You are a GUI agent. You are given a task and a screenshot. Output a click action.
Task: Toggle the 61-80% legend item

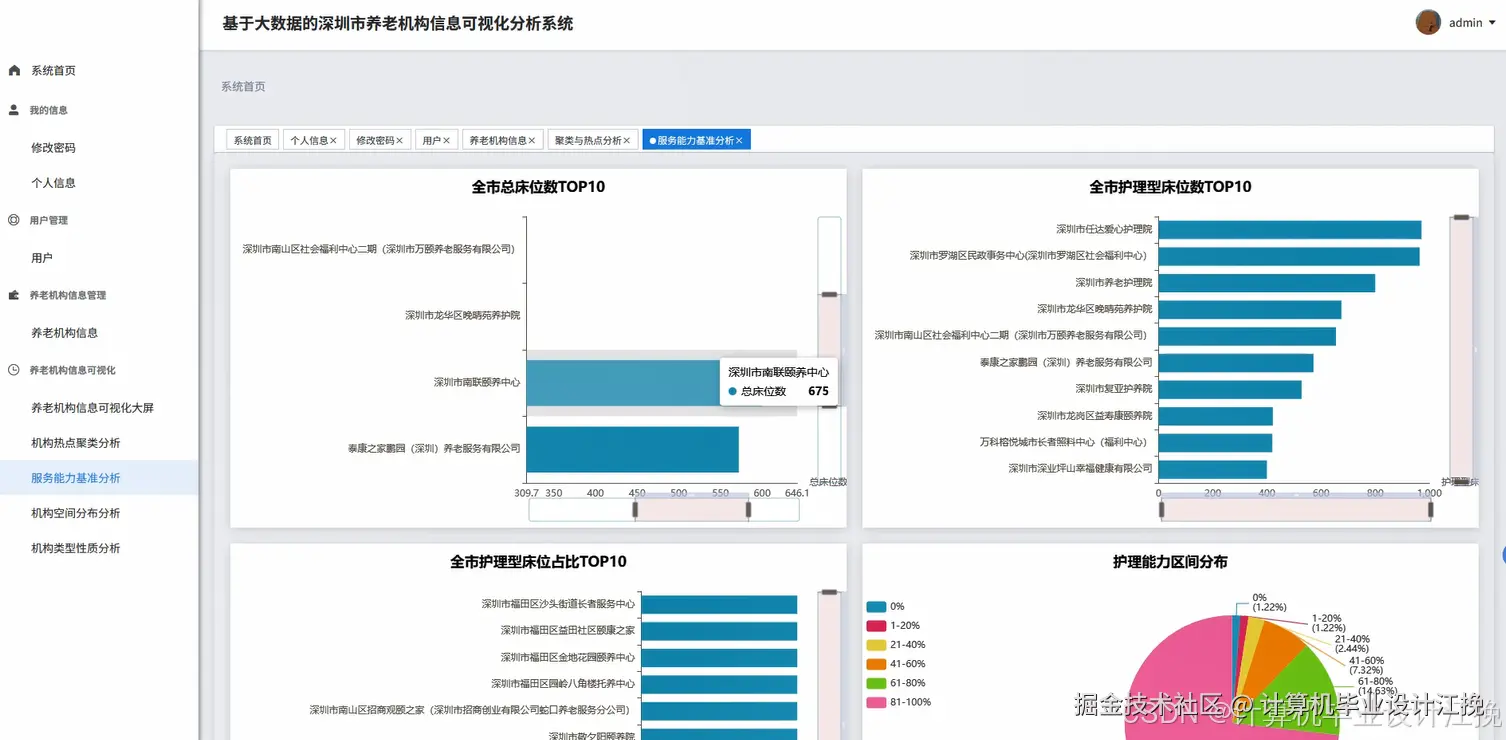(x=896, y=683)
